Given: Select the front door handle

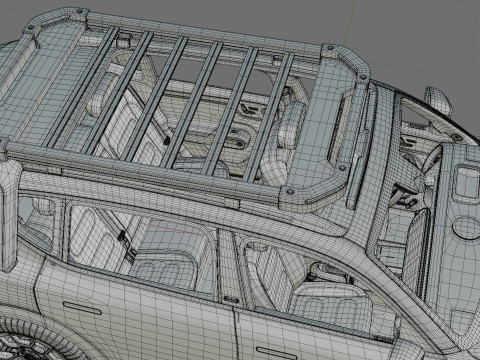Looking at the screenshot, I should point(277,353).
